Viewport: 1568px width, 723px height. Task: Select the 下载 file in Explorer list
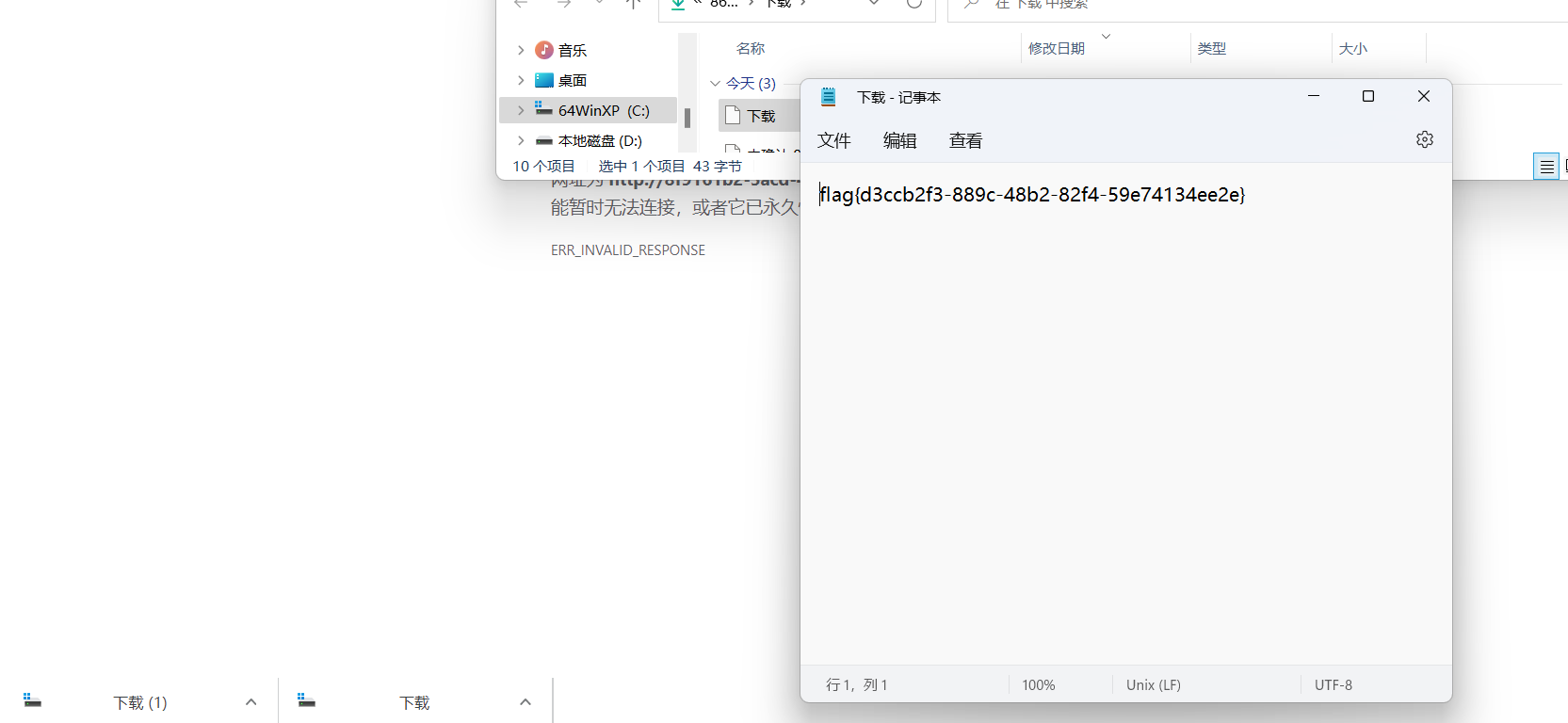click(x=761, y=116)
